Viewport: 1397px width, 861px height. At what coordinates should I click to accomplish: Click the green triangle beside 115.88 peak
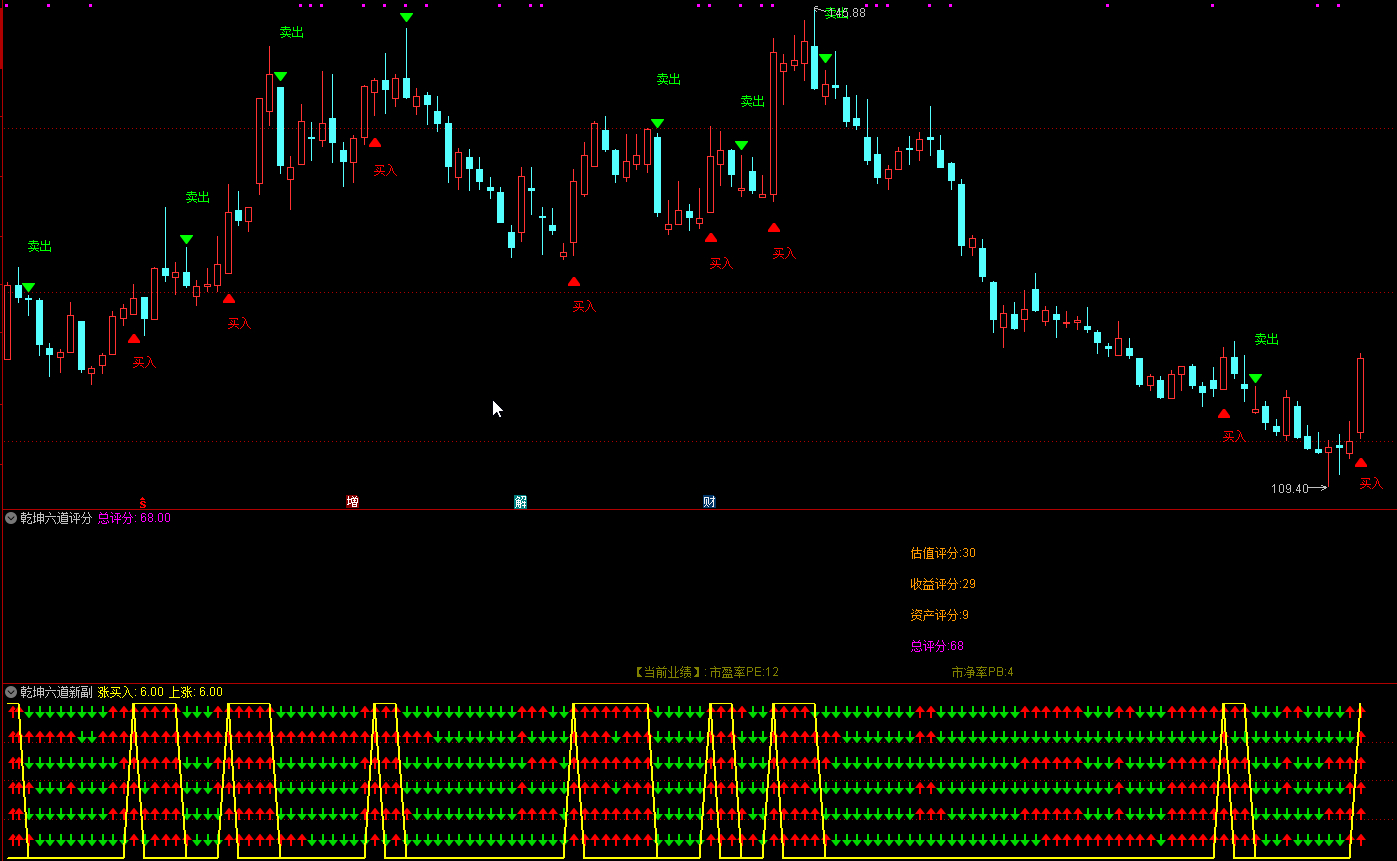pos(825,59)
